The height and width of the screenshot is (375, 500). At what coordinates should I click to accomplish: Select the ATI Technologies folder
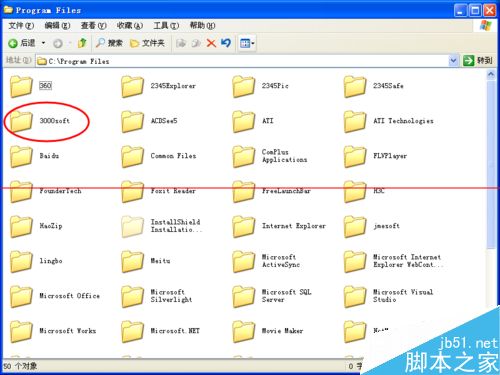(x=388, y=121)
